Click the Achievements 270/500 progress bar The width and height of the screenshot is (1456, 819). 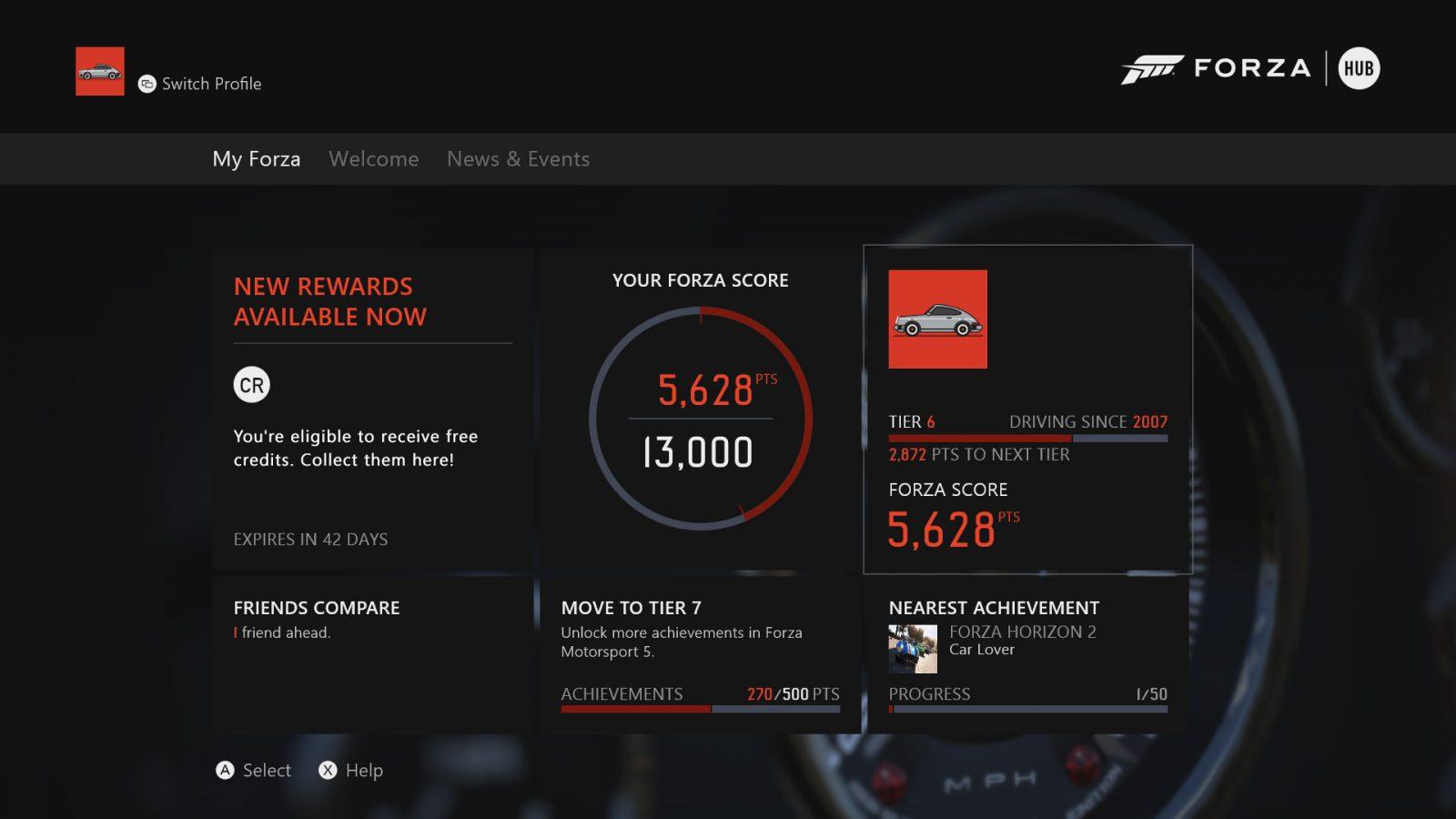pos(700,709)
